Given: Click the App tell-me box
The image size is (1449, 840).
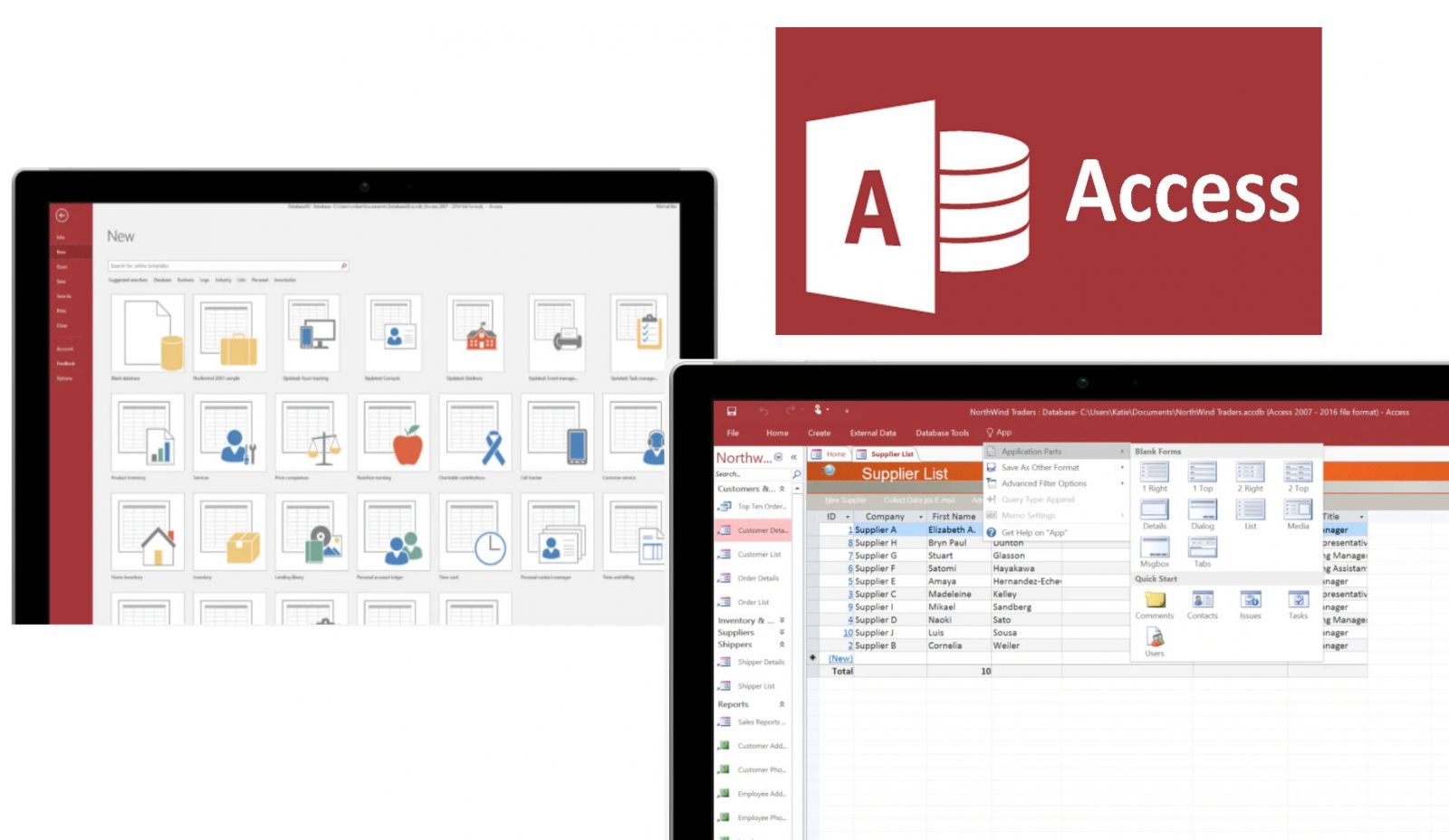Looking at the screenshot, I should pos(999,433).
